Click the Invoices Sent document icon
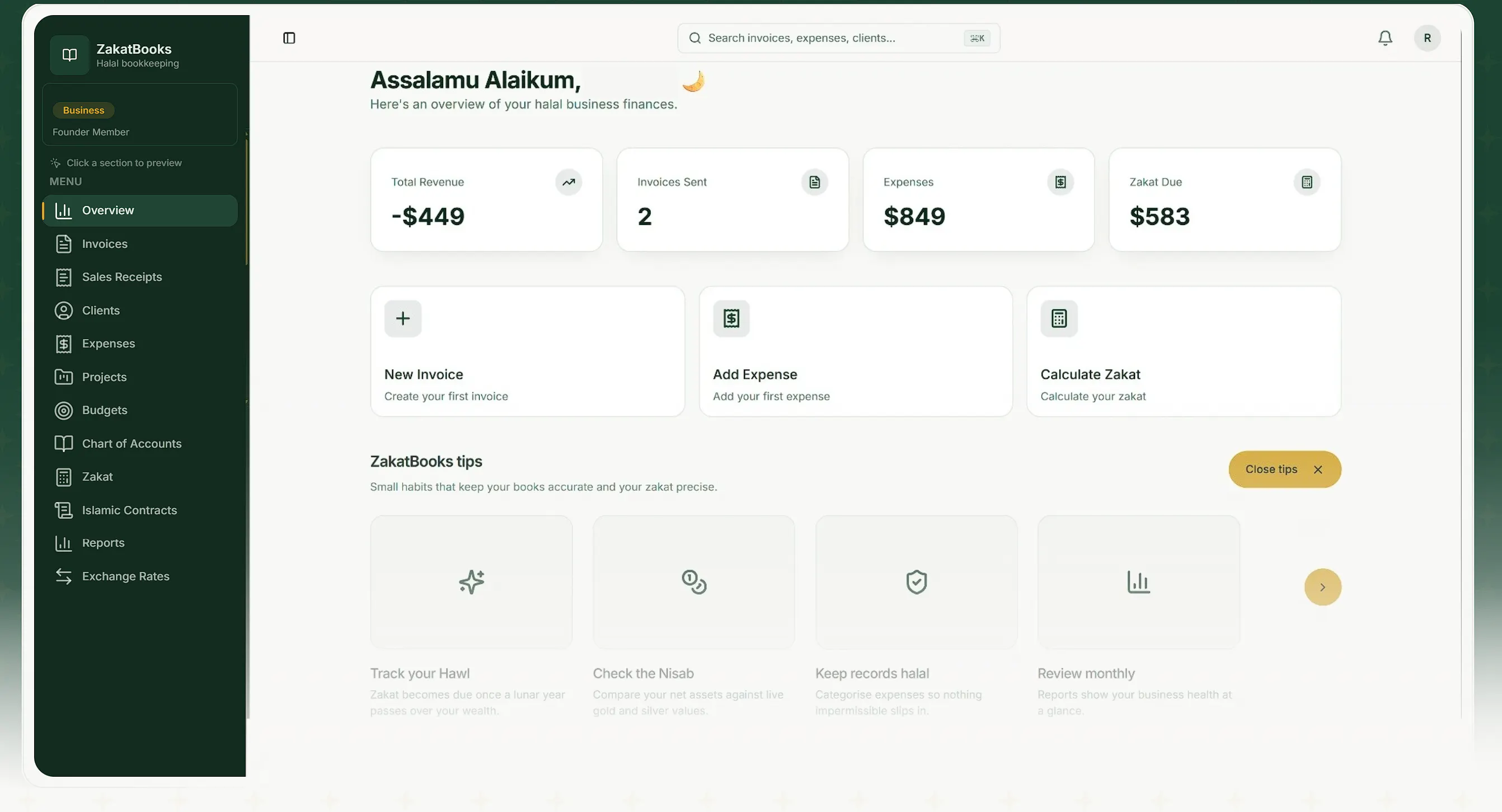Viewport: 1502px width, 812px height. (x=815, y=182)
